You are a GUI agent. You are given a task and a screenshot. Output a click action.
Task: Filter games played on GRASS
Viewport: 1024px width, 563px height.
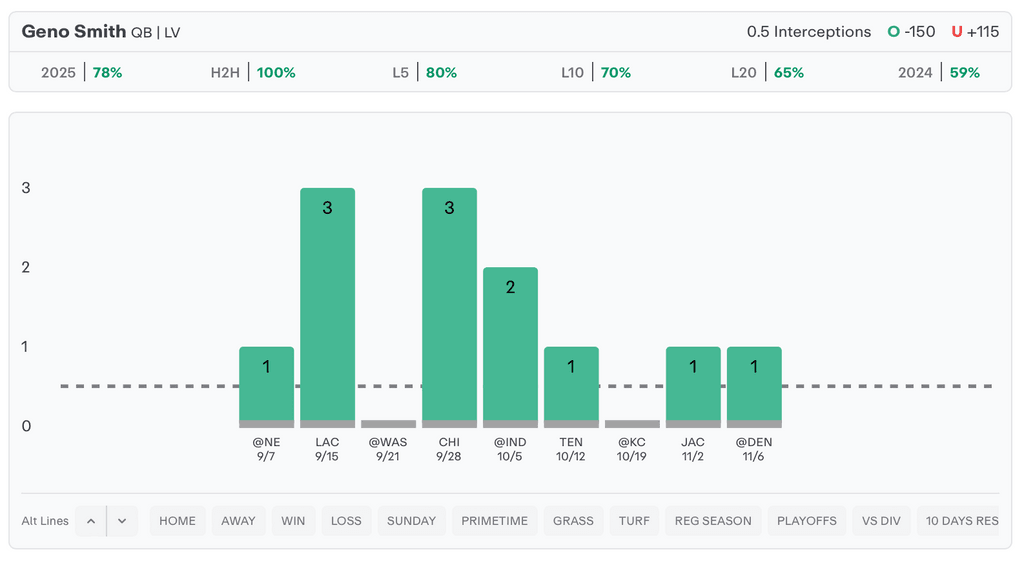point(573,521)
